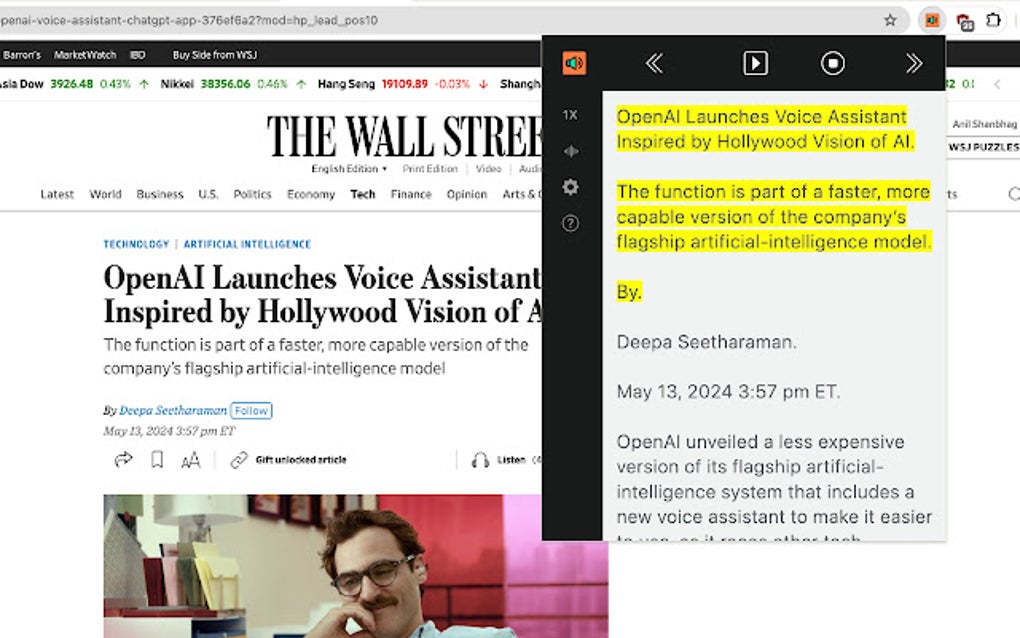Viewport: 1020px width, 638px height.
Task: Expand more market tickers with the right chevron
Action: pos(998,85)
